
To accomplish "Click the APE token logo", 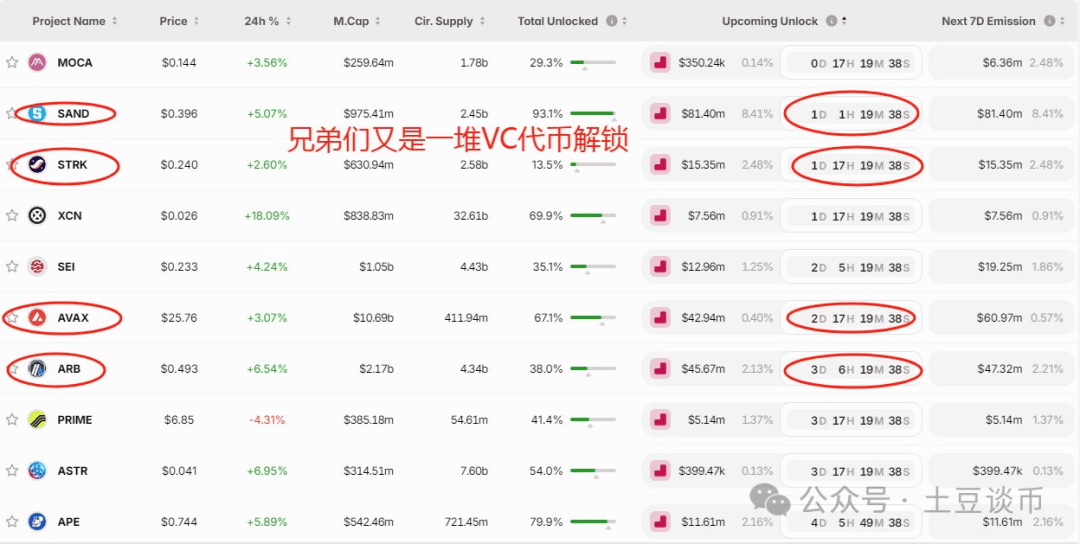I will point(37,521).
